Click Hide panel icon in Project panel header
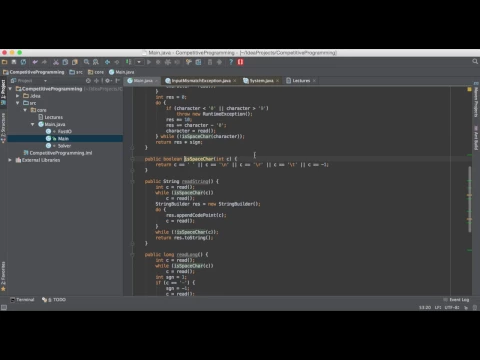The height and width of the screenshot is (360, 480). coord(117,81)
